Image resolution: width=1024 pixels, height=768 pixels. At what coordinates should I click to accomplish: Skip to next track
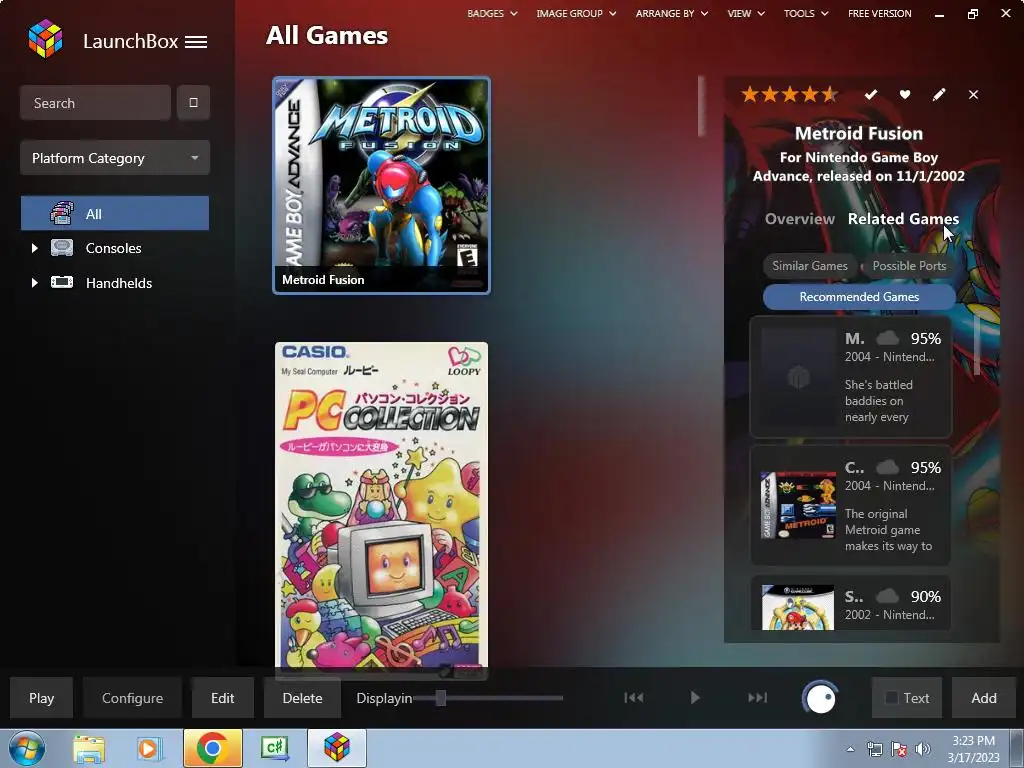(757, 697)
